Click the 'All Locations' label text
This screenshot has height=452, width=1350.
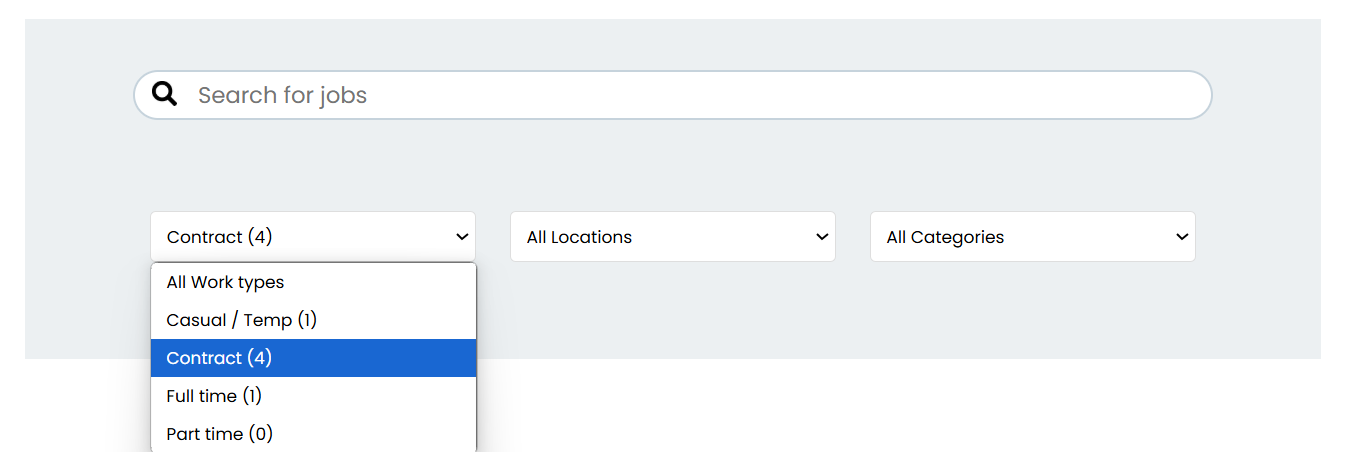coord(579,237)
